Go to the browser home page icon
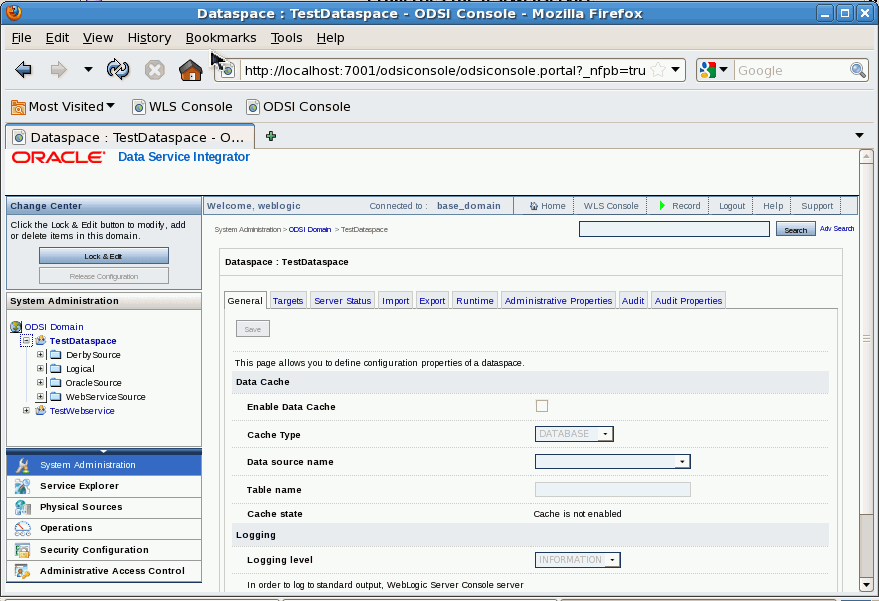Screen dimensions: 879x601 191,70
